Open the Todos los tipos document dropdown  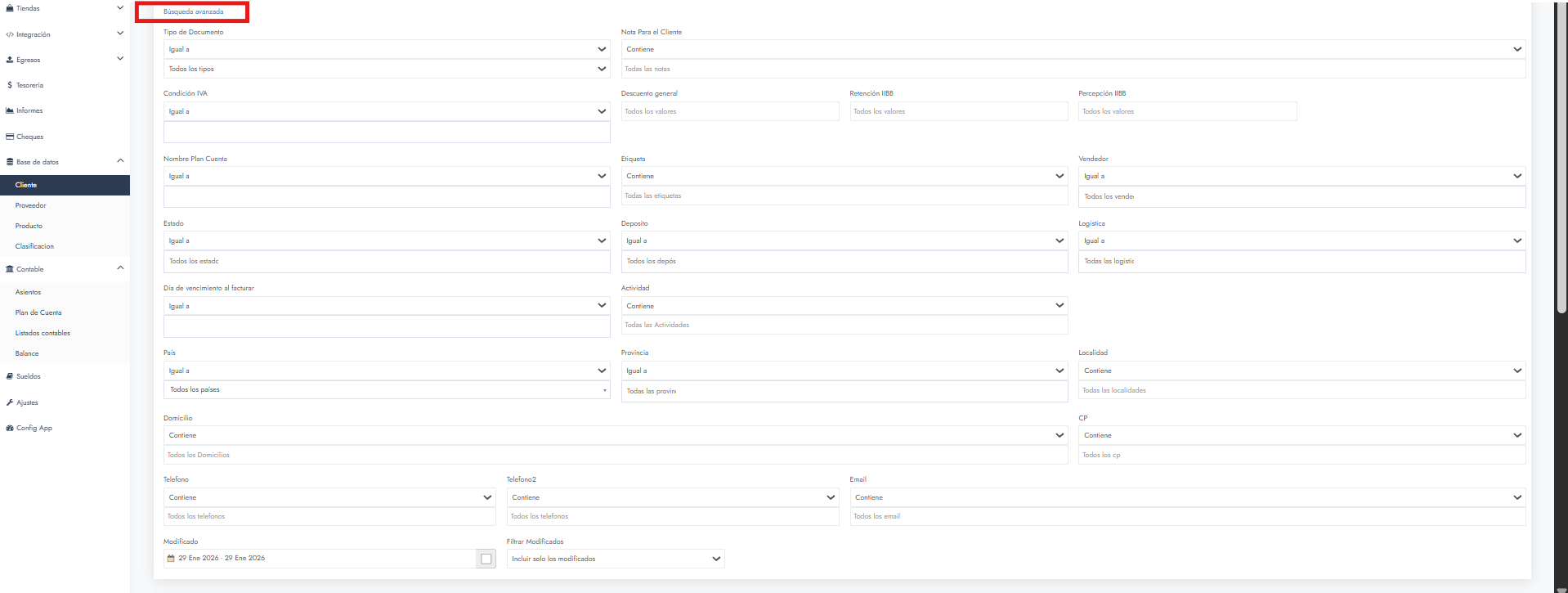pyautogui.click(x=386, y=69)
